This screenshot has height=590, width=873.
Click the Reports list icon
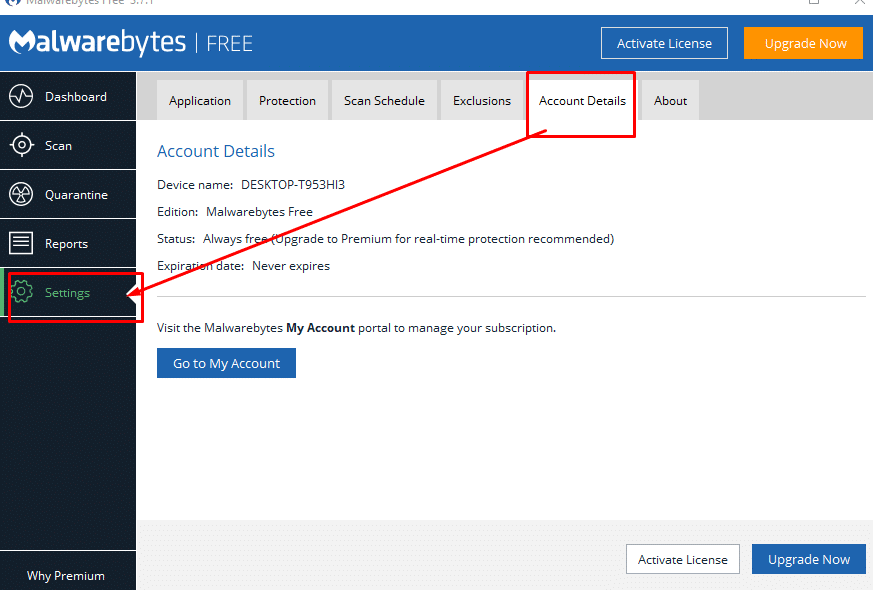21,243
